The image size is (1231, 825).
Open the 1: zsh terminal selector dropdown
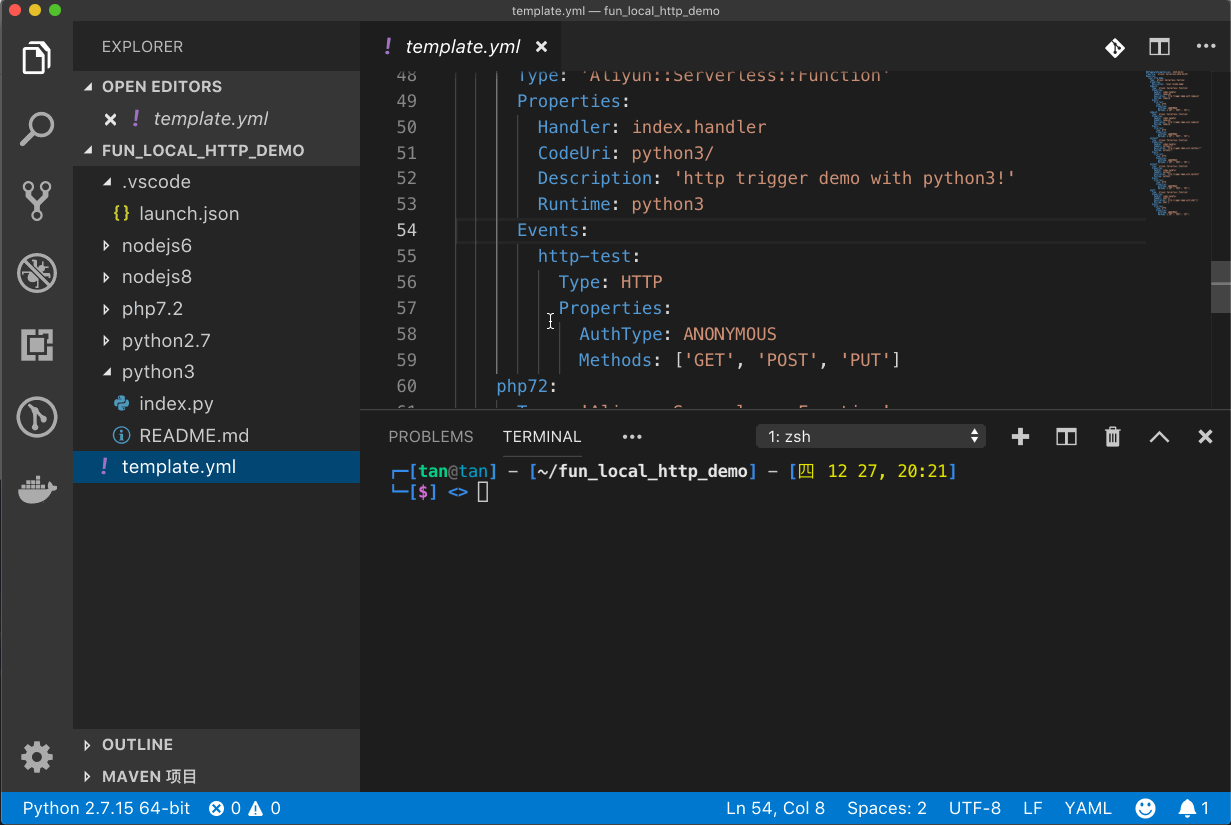pyautogui.click(x=871, y=436)
